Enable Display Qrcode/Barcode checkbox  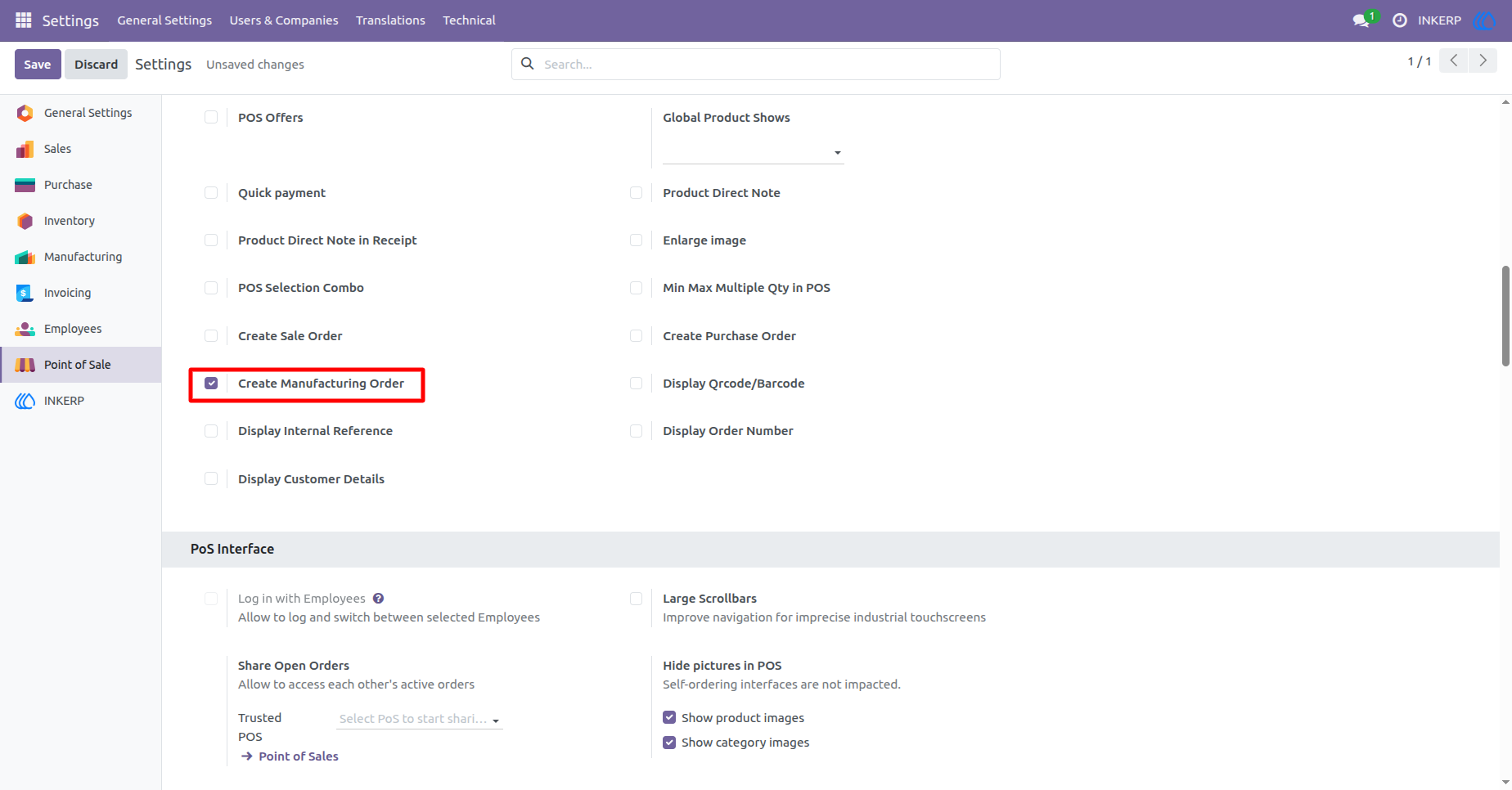[636, 383]
